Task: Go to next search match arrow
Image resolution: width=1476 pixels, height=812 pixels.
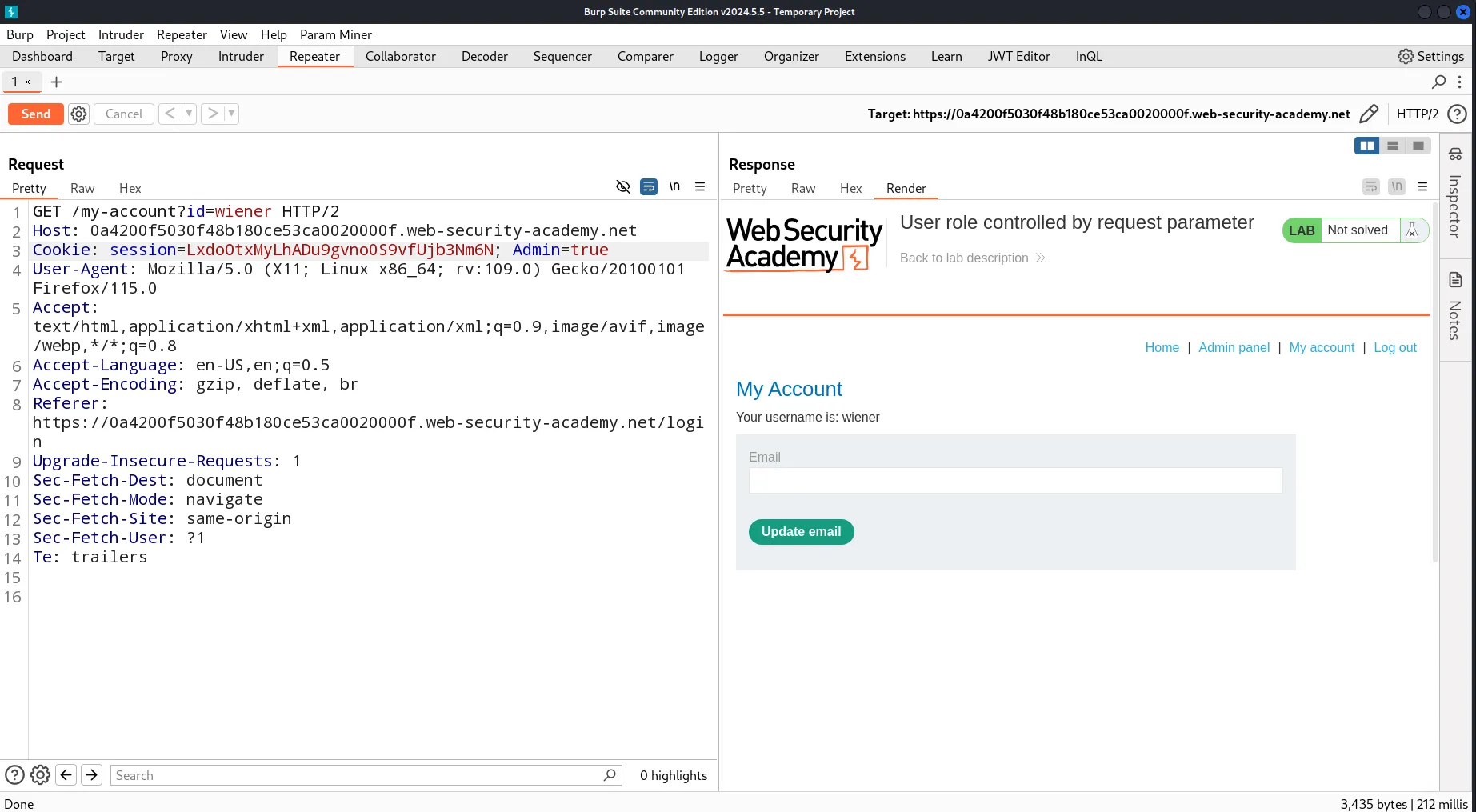Action: click(x=92, y=775)
